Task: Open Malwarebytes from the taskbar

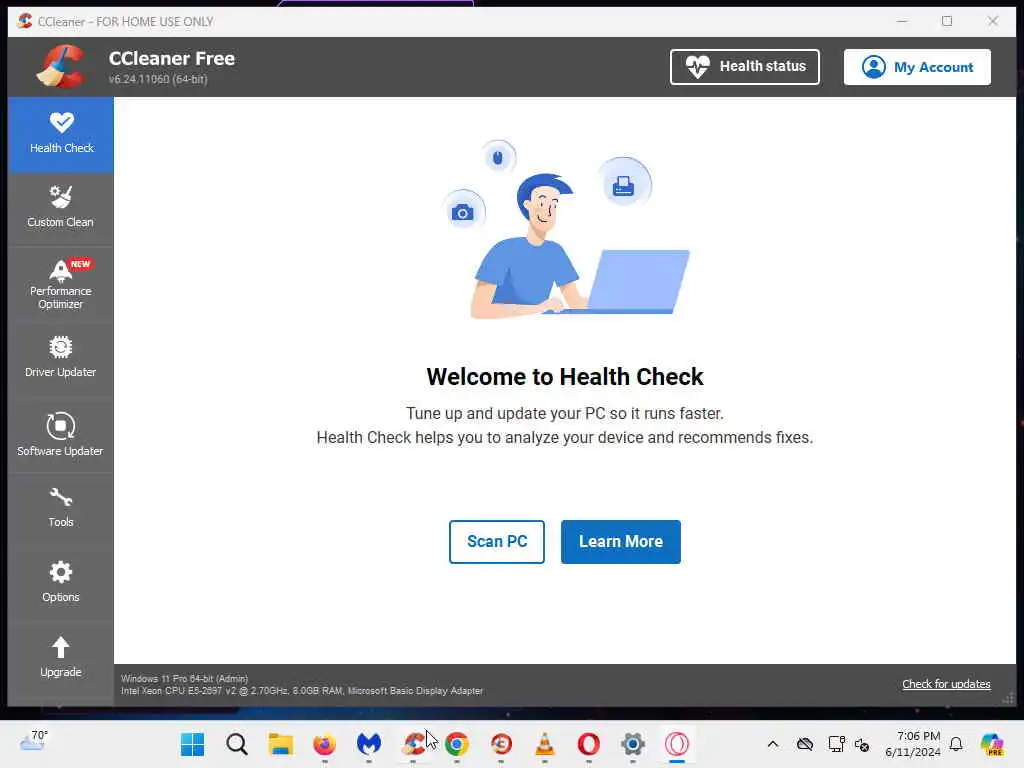Action: pyautogui.click(x=369, y=744)
